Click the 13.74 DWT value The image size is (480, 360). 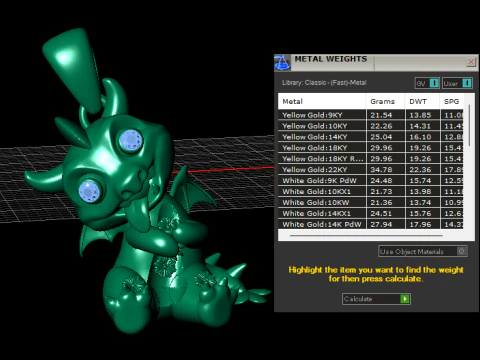[x=420, y=203]
